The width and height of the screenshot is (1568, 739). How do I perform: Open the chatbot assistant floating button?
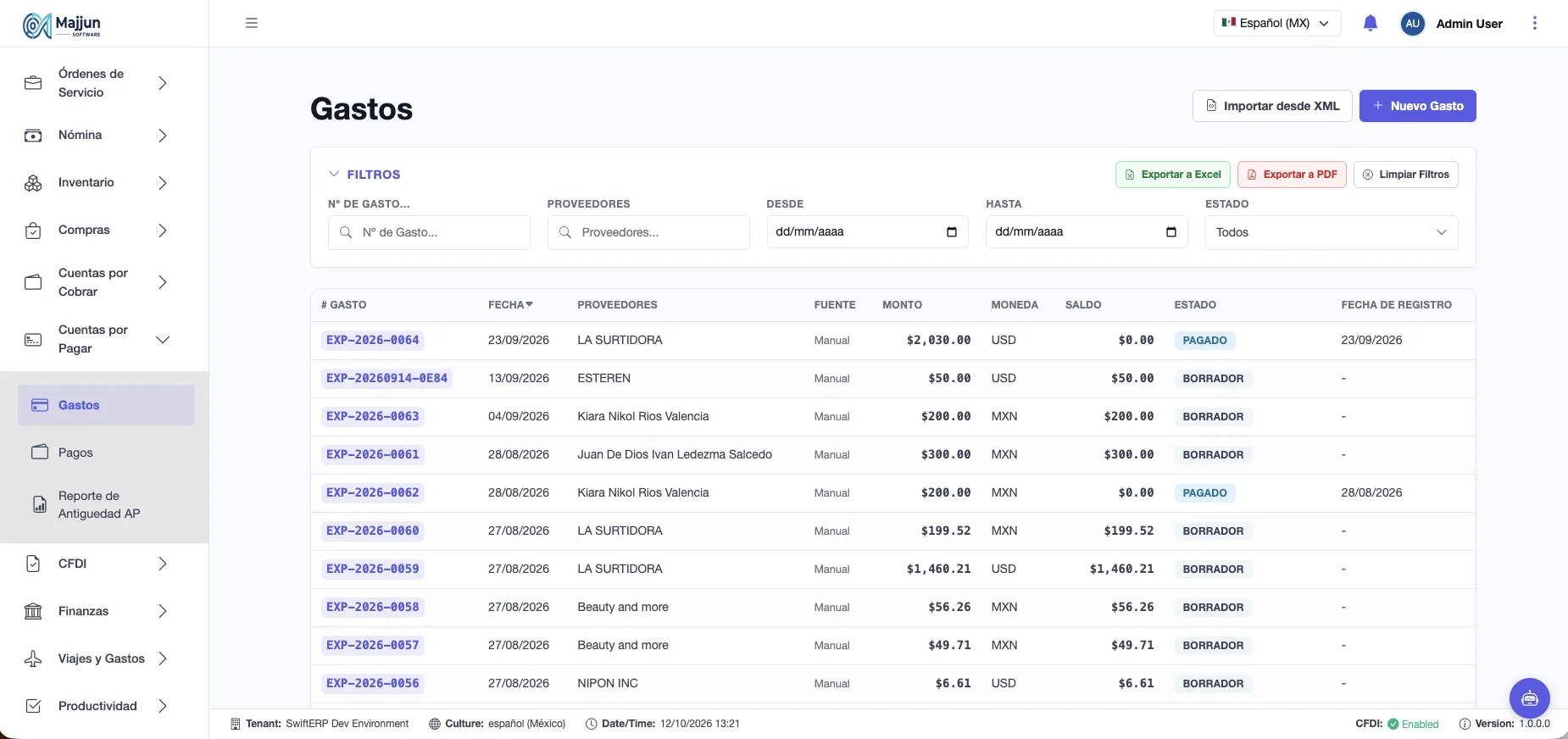click(1529, 698)
